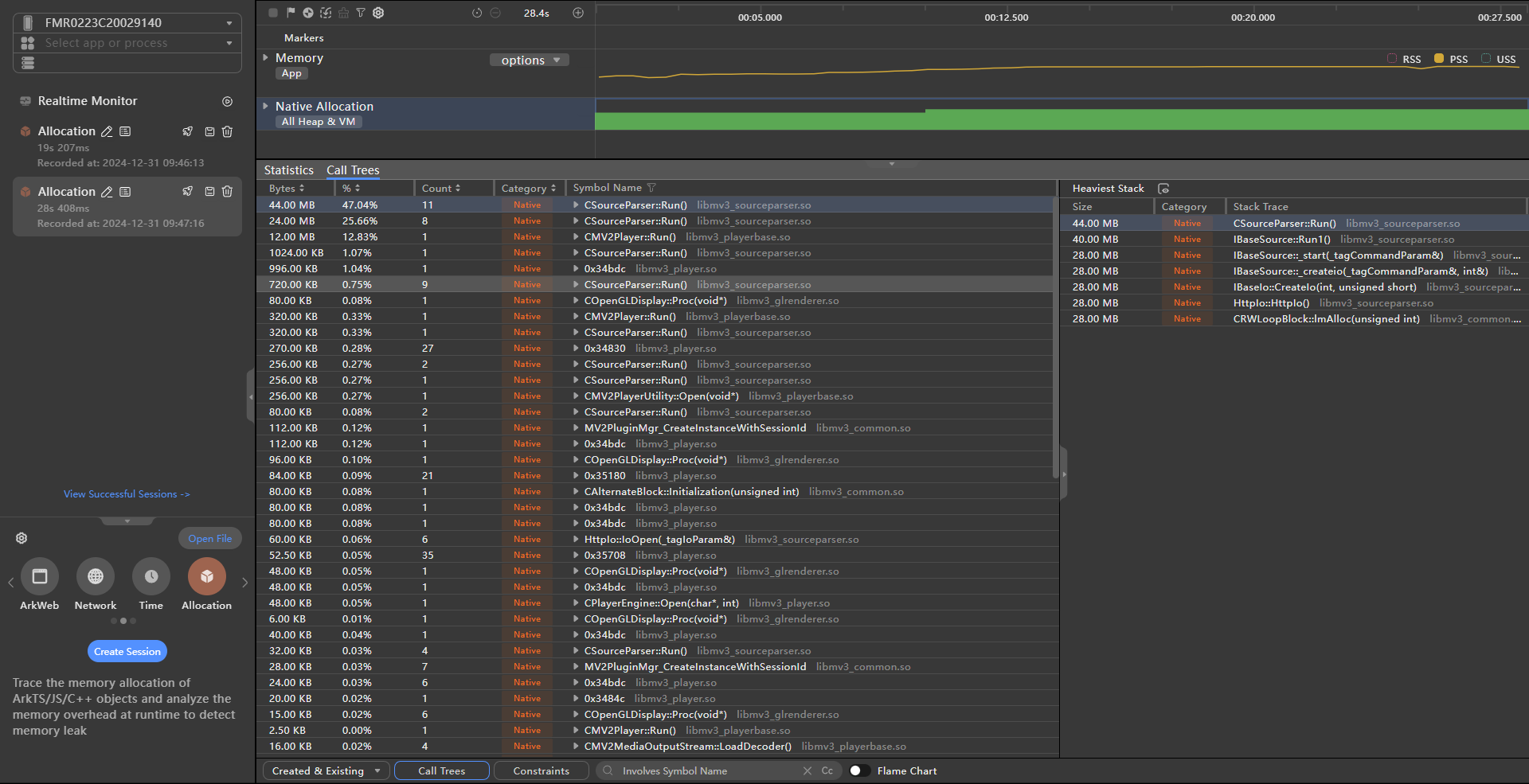Click rocket icon on 28s 408ms Allocation session
The height and width of the screenshot is (784, 1529).
point(188,192)
